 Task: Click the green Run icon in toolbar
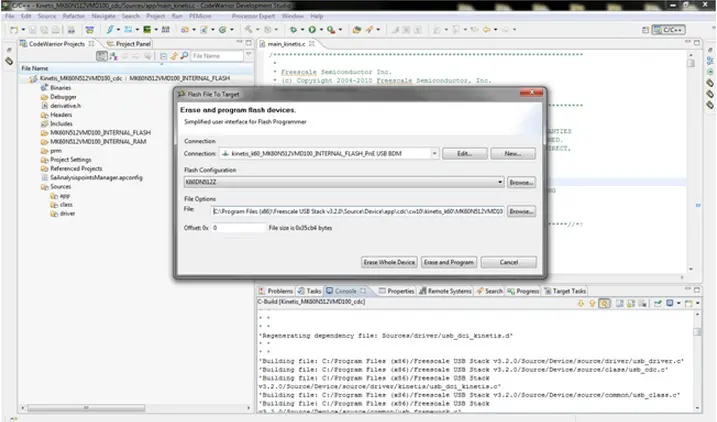312,30
